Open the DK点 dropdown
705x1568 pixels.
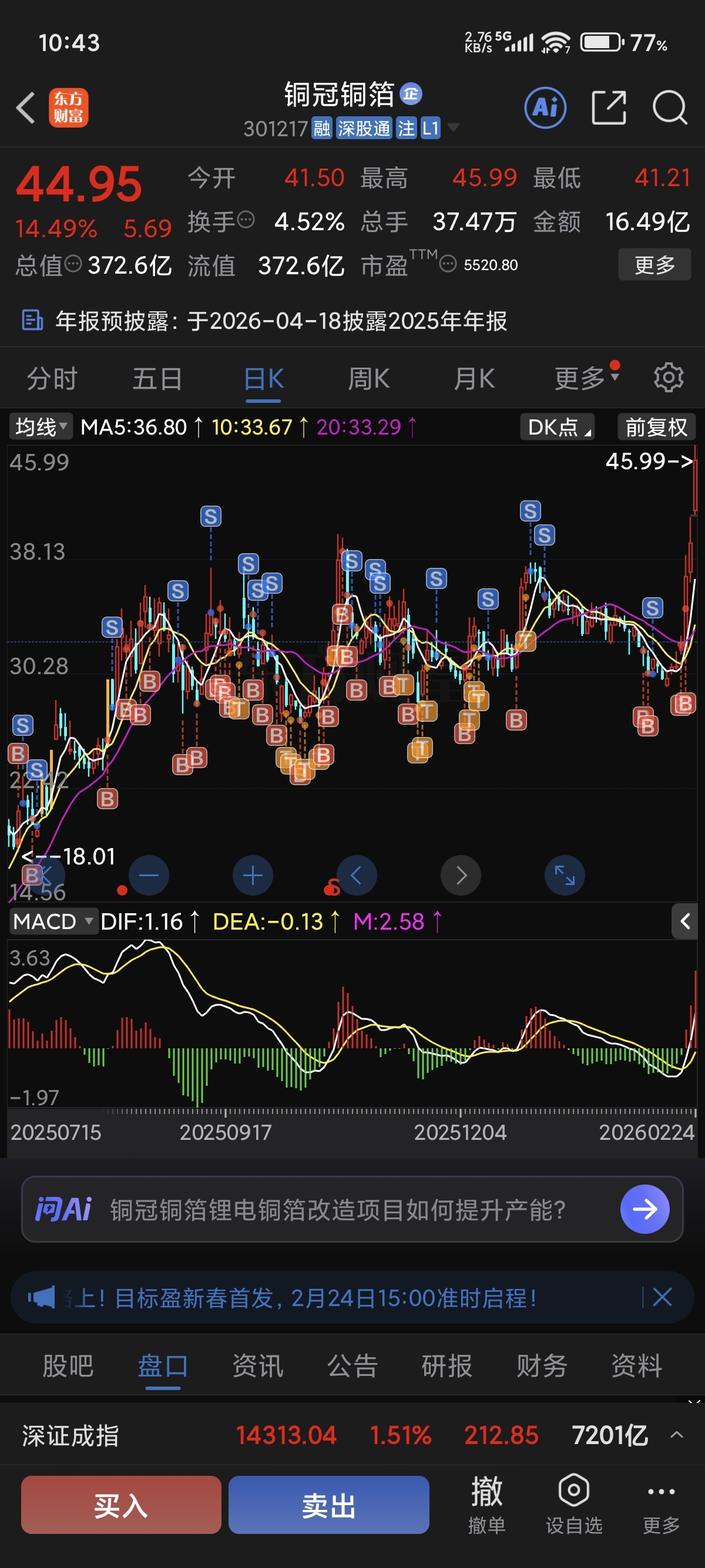(x=557, y=427)
